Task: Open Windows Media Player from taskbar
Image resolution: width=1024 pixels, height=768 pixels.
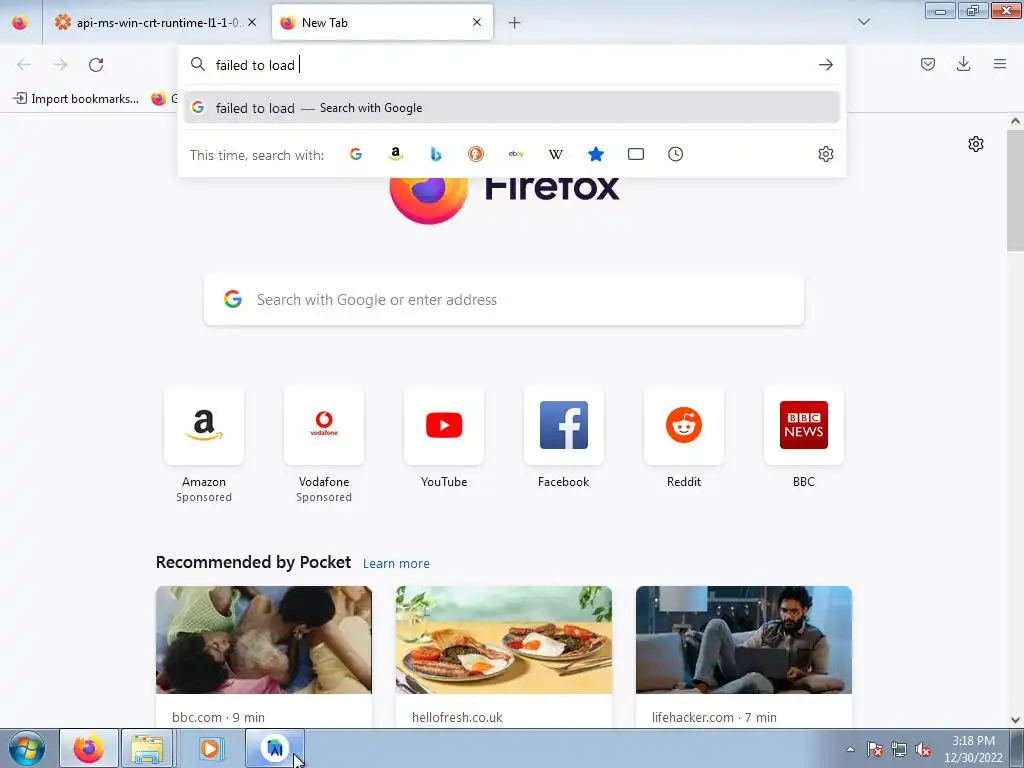Action: (210, 748)
